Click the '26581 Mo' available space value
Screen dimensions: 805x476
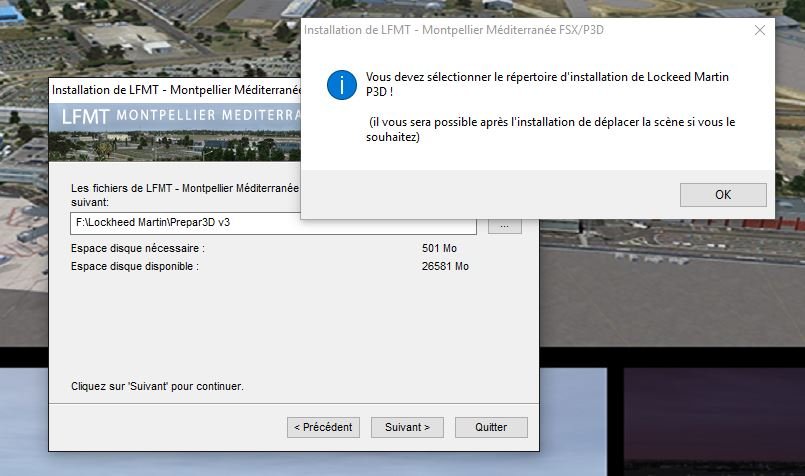point(445,266)
